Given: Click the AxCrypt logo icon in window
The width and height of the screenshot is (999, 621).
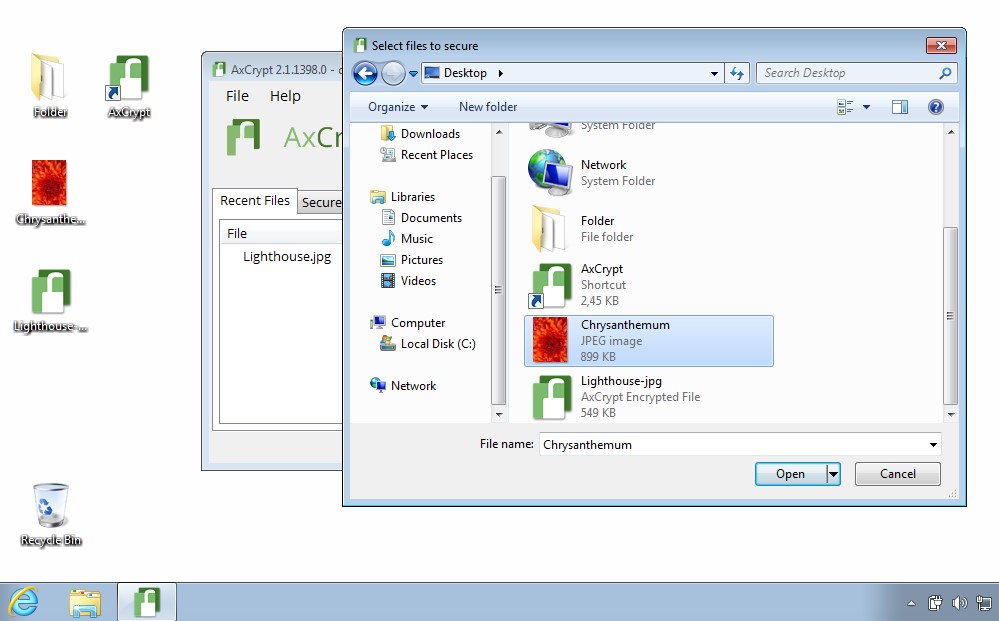Looking at the screenshot, I should [x=243, y=137].
